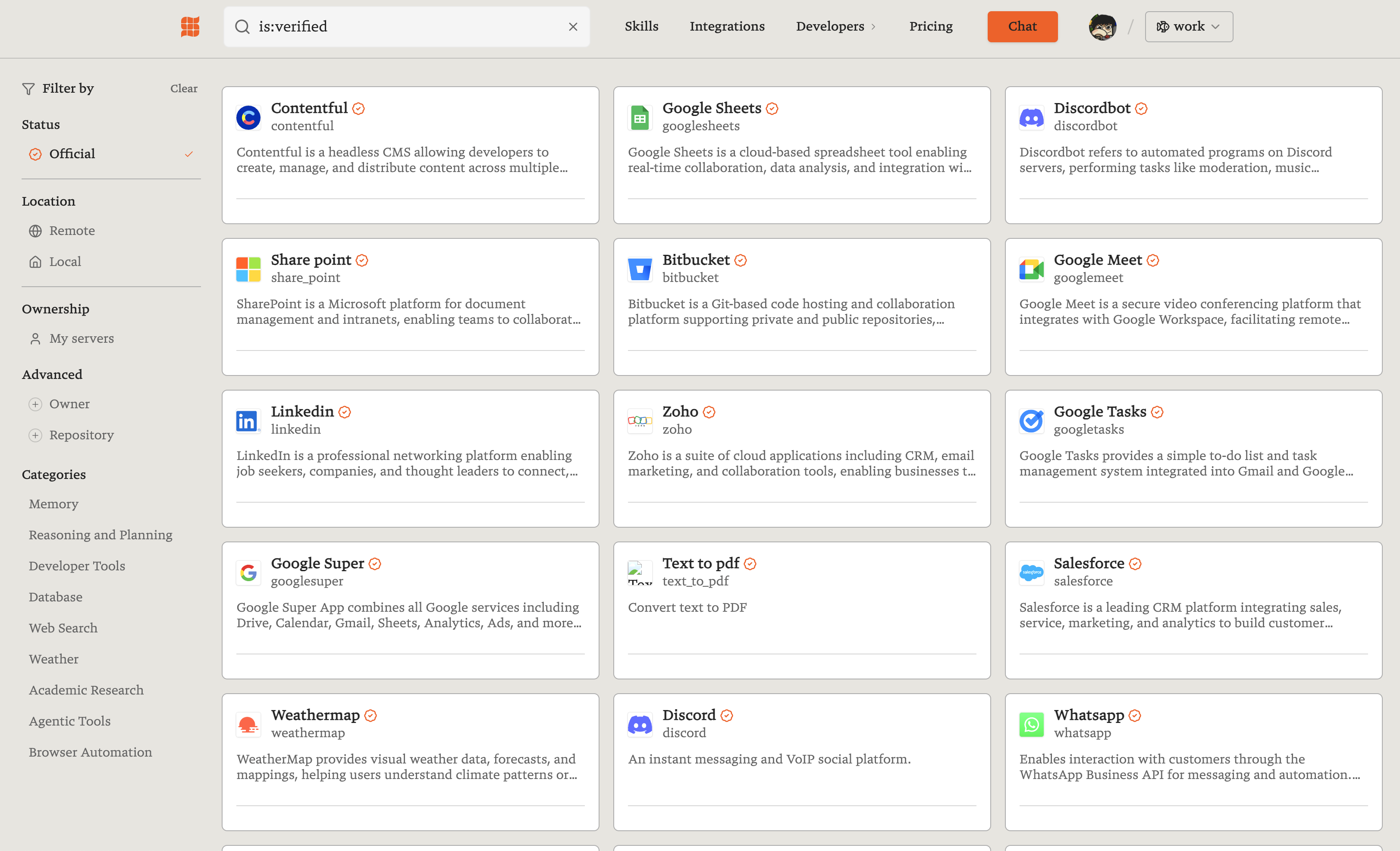Click the Google Meet logo icon
This screenshot has width=1400, height=851.
(x=1031, y=269)
